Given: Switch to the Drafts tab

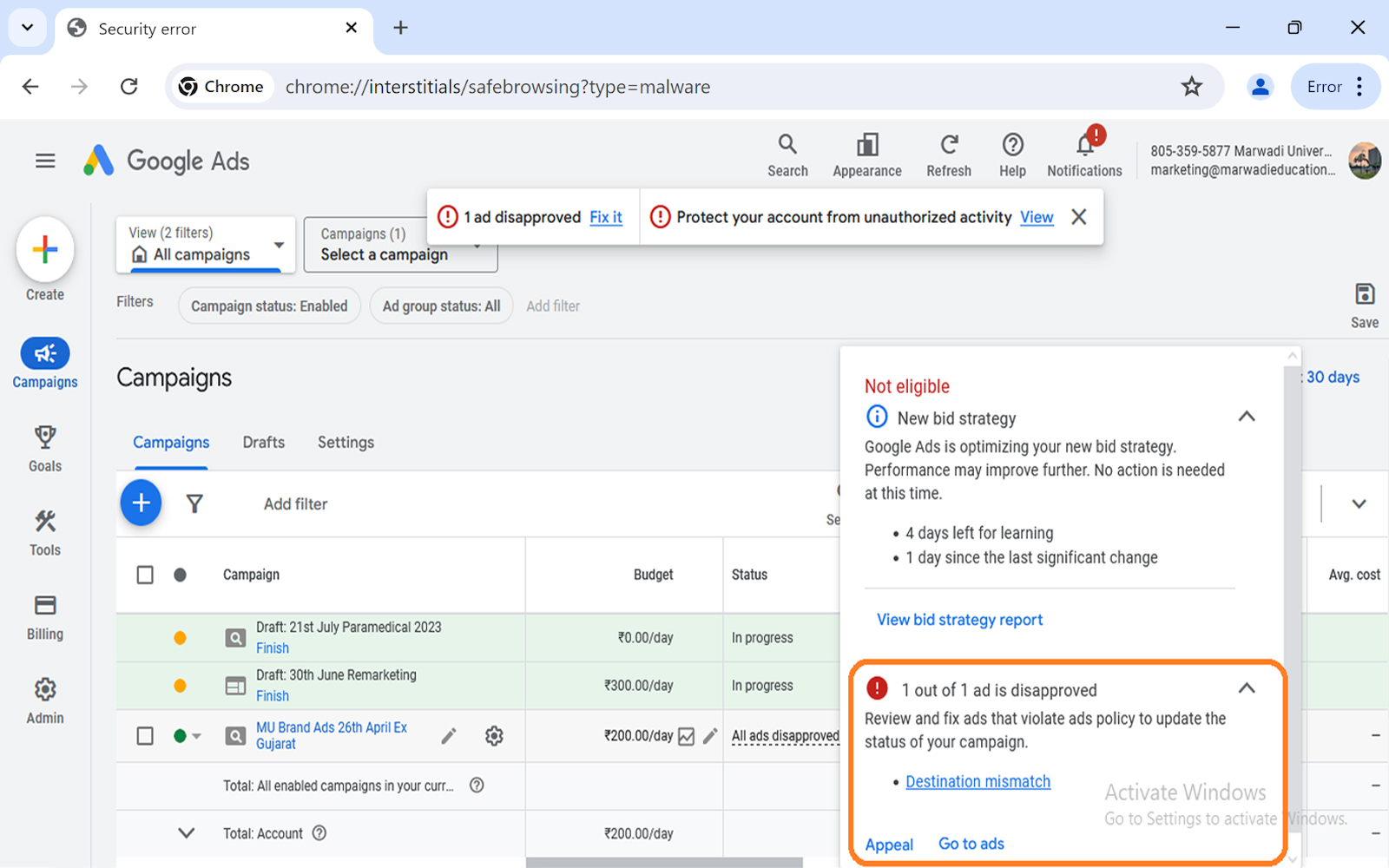Looking at the screenshot, I should pos(263,442).
